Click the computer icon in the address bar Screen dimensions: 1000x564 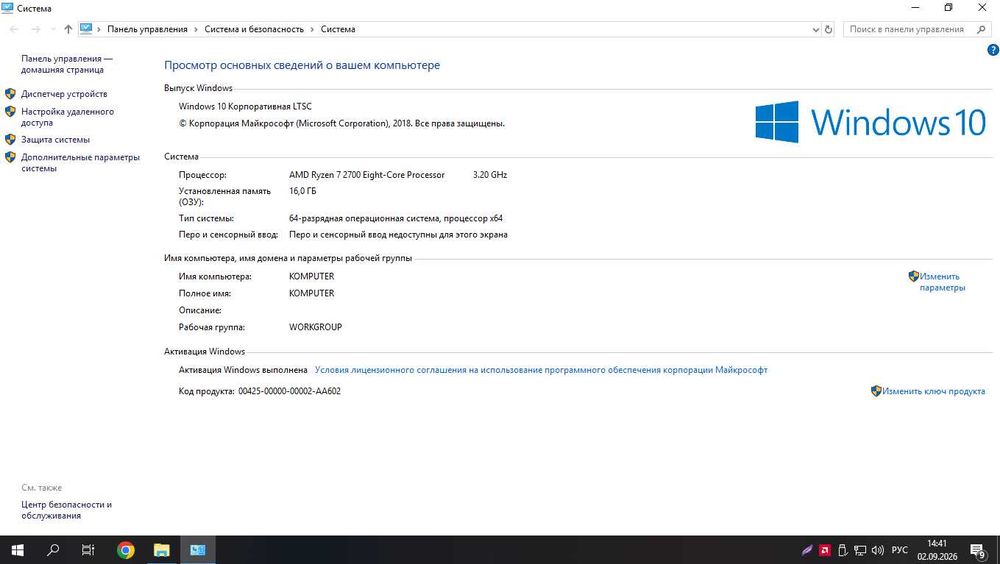[x=86, y=29]
